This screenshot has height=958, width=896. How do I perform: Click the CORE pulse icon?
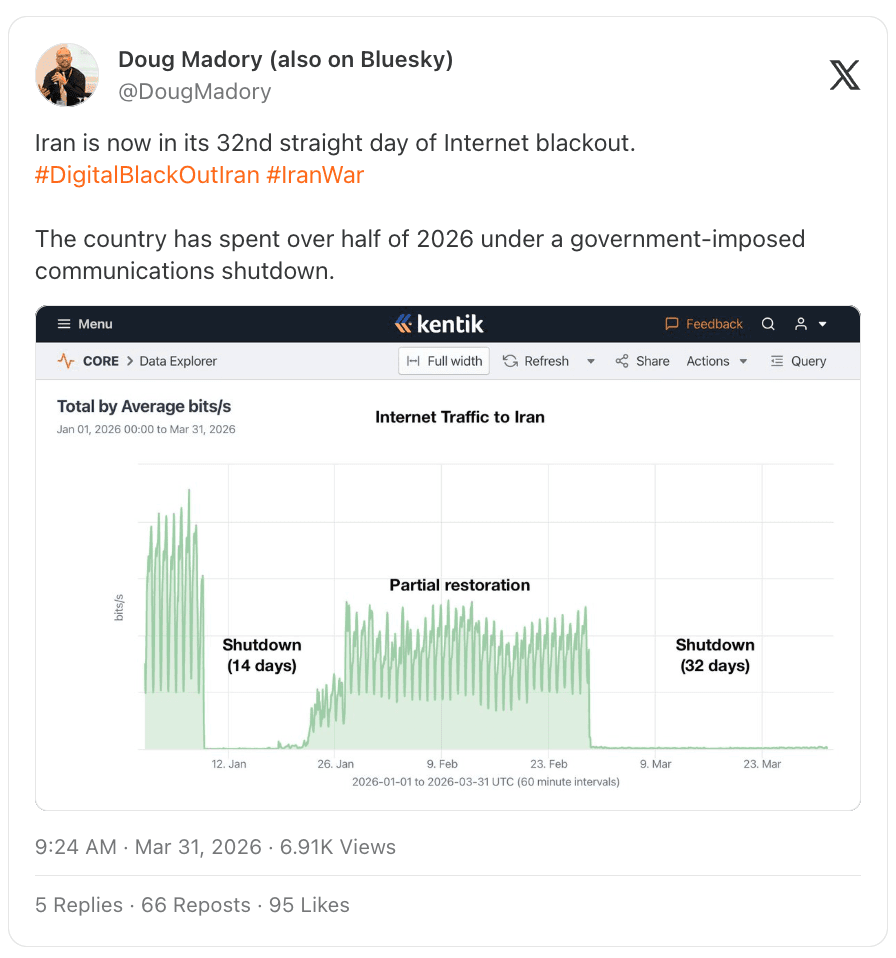click(x=66, y=361)
